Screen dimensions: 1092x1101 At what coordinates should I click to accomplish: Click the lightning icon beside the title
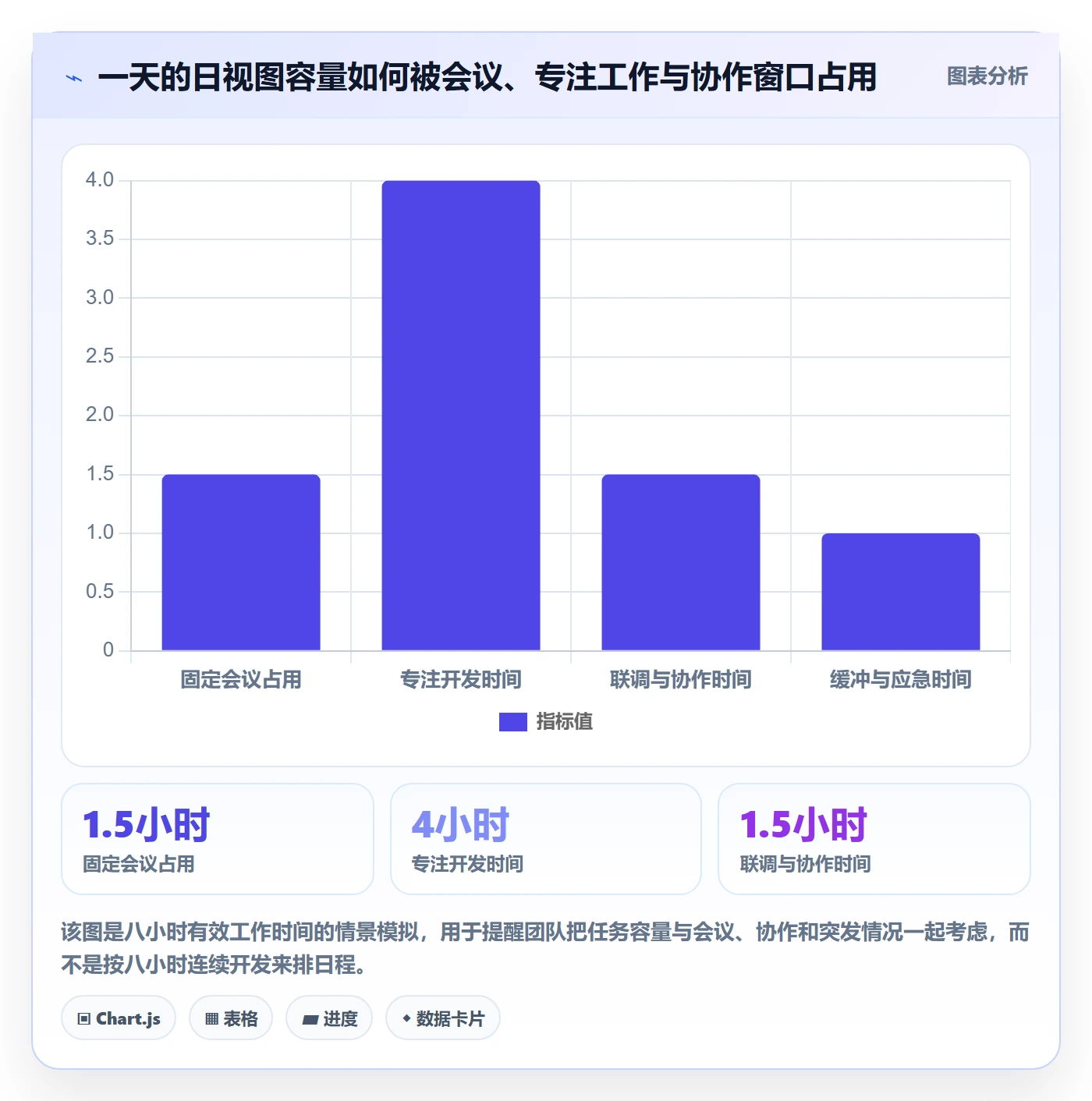(x=74, y=78)
